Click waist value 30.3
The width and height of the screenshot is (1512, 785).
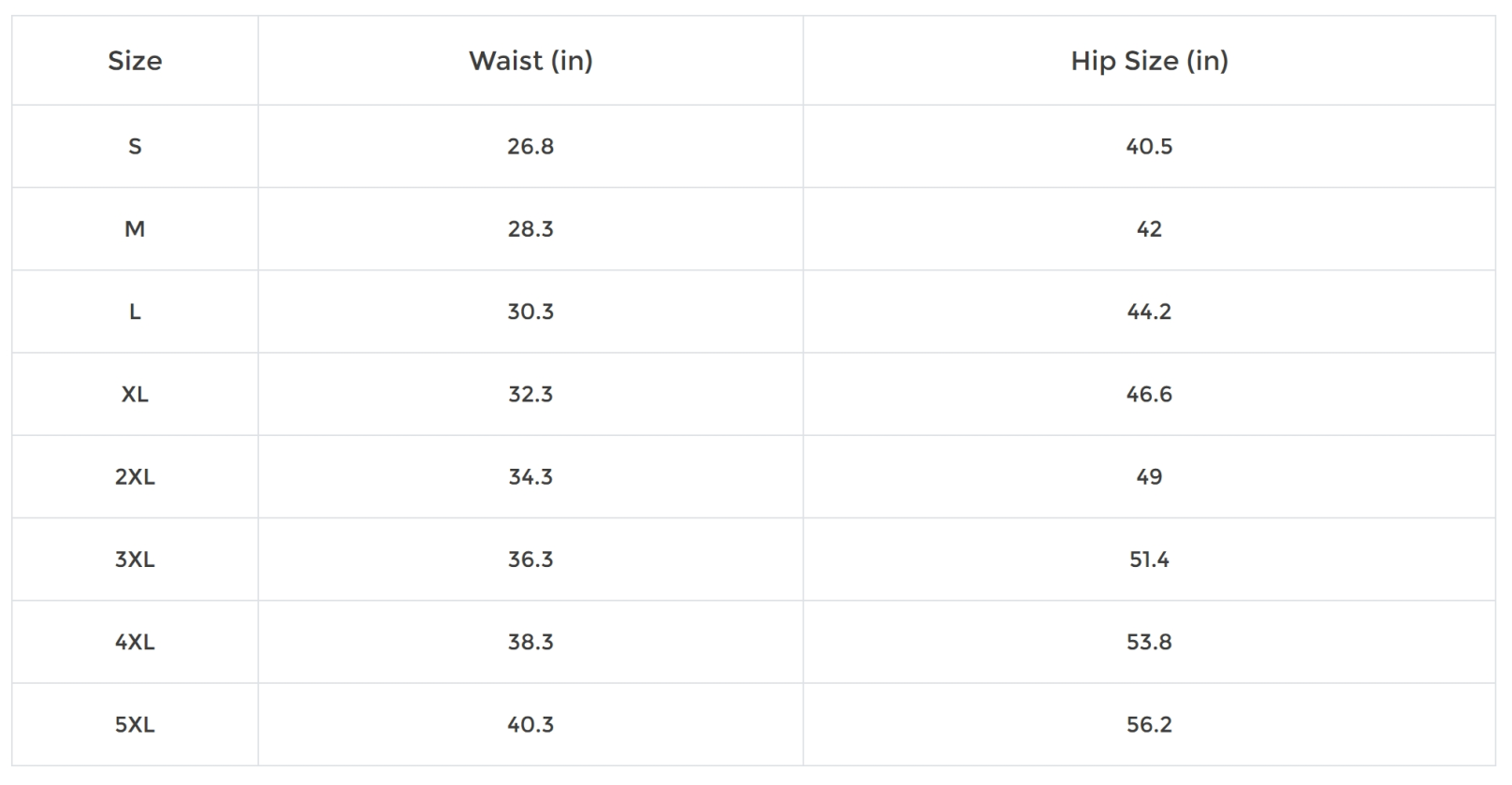point(531,312)
